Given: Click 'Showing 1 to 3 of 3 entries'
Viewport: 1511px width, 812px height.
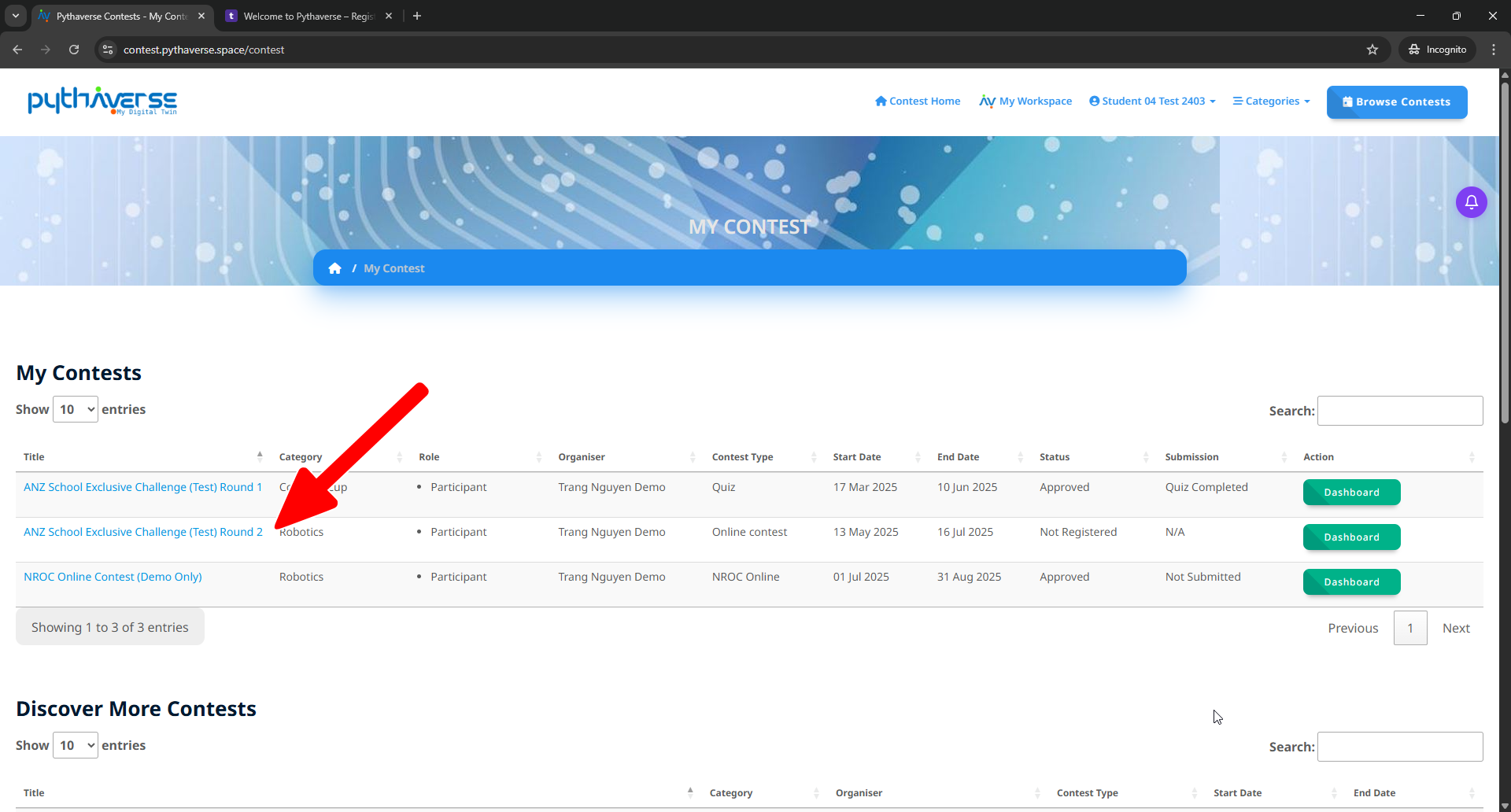Looking at the screenshot, I should pos(110,627).
